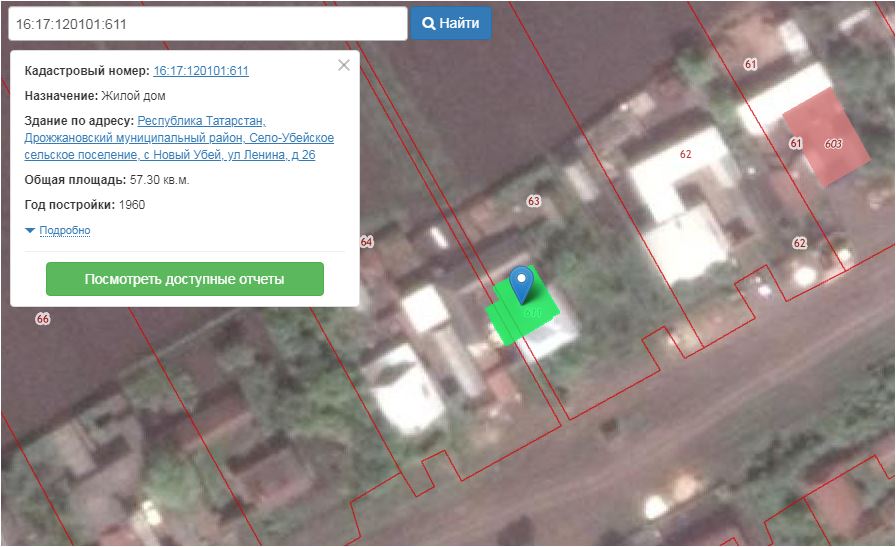896x547 pixels.
Task: Click label 61 beside red building 603
Action: point(796,144)
